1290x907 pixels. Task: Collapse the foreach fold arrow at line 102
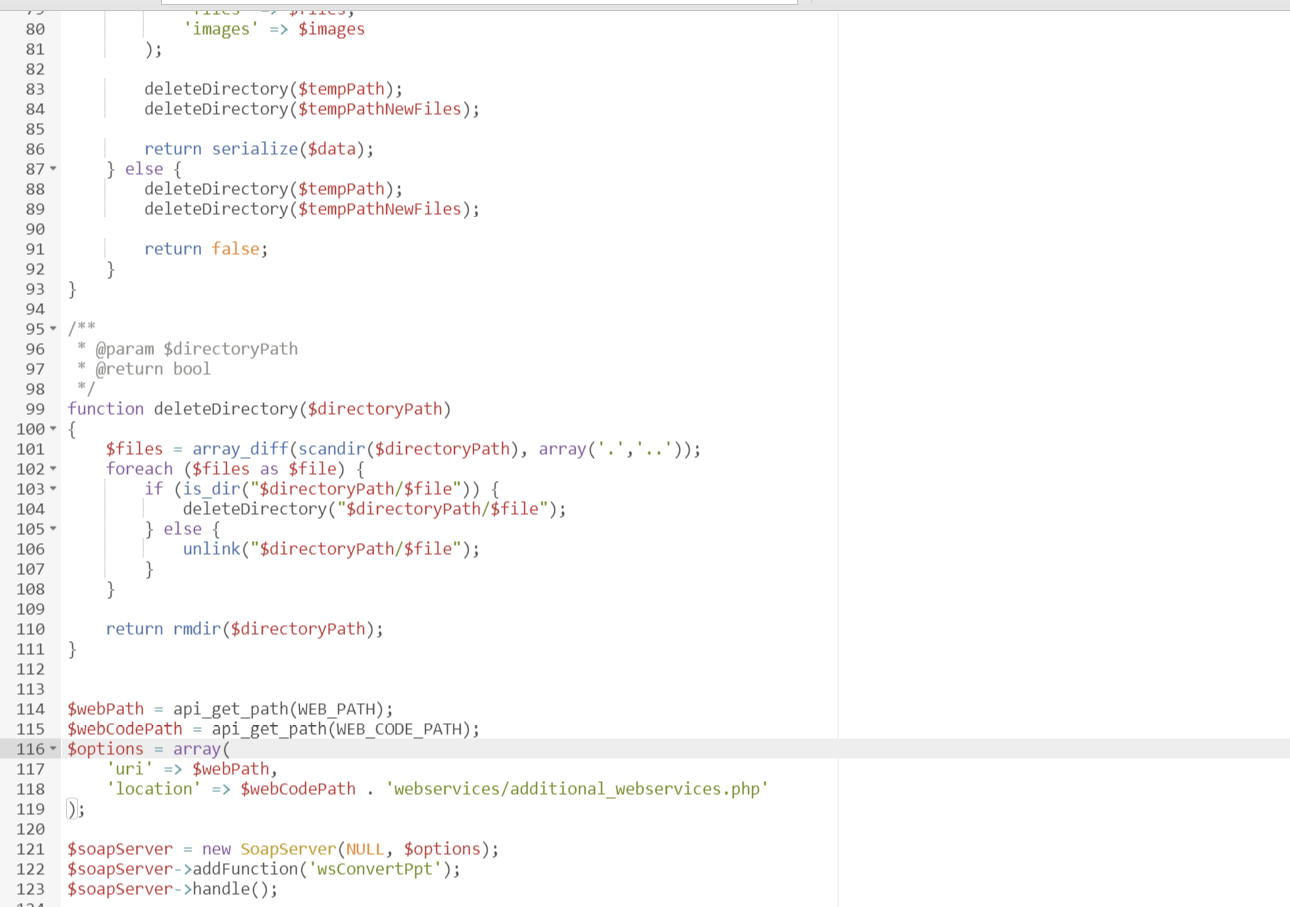coord(53,469)
